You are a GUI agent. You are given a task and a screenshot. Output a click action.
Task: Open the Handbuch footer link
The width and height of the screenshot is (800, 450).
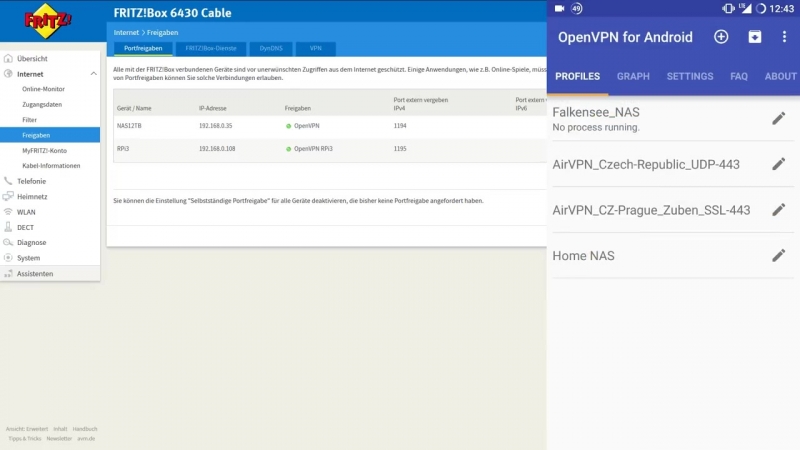click(85, 429)
